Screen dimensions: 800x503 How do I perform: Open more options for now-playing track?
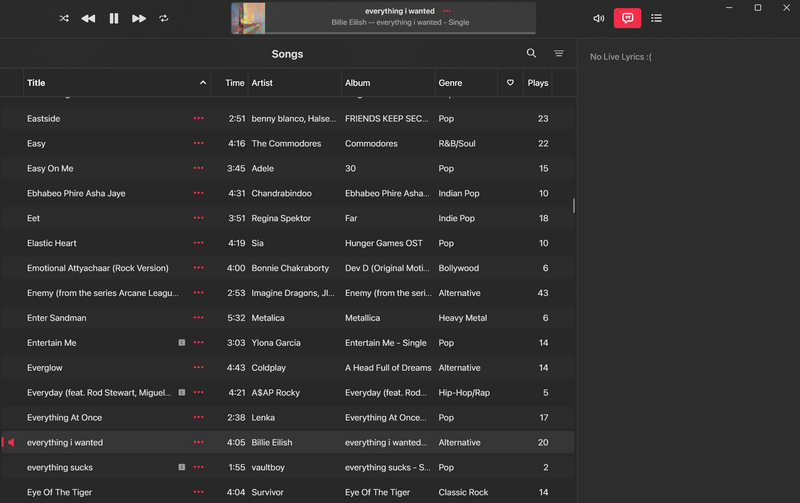(x=447, y=11)
